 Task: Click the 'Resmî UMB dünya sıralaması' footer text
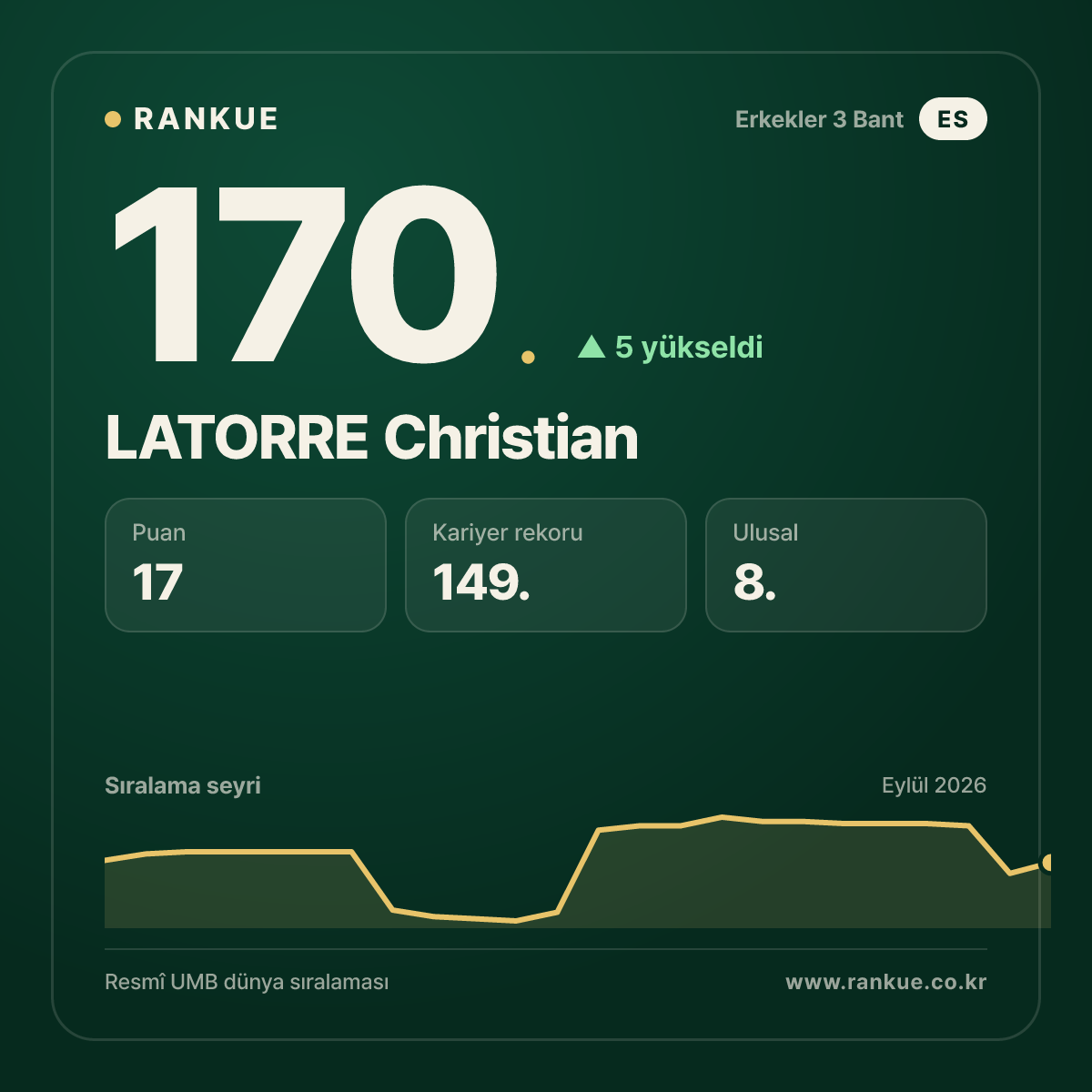247,983
